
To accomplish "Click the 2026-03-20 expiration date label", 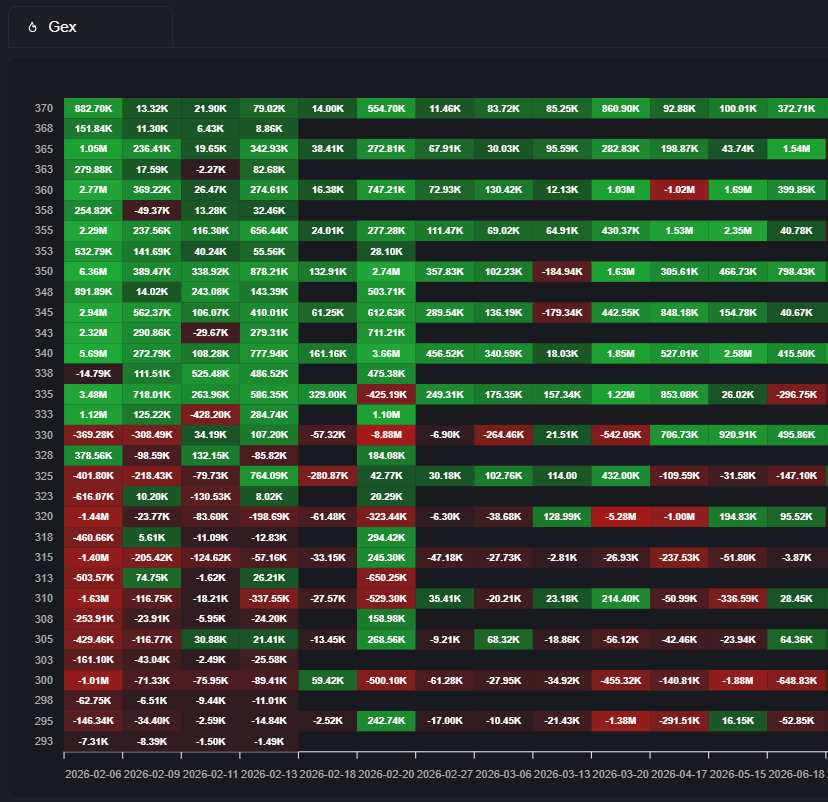I will tap(620, 774).
